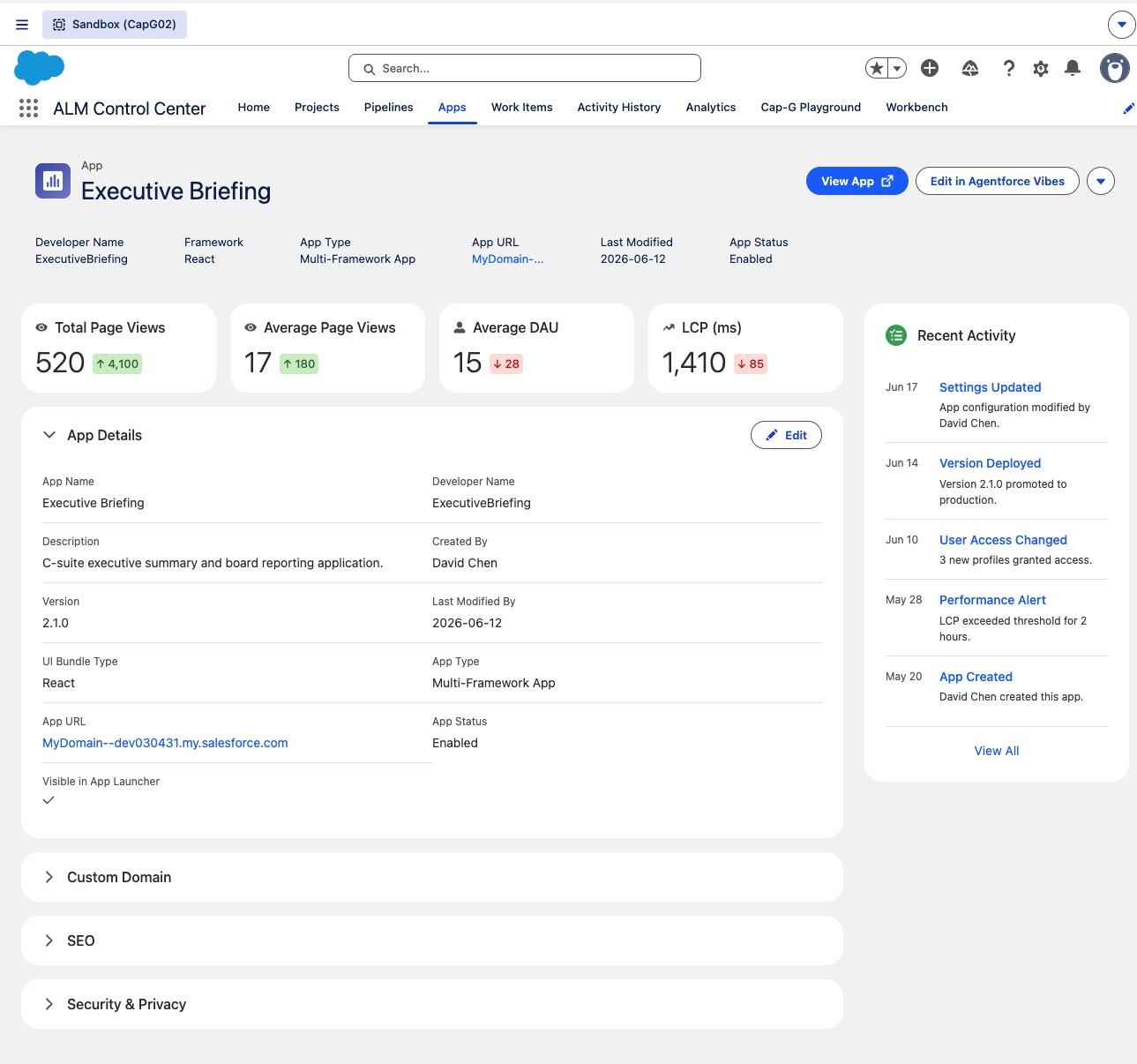Open the Help question mark icon

tap(1009, 68)
